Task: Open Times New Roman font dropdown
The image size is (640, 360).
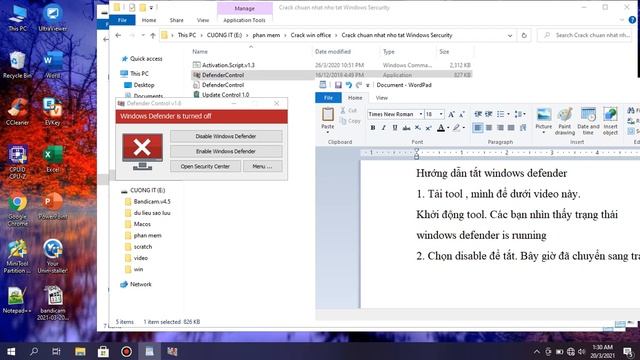Action: point(421,114)
